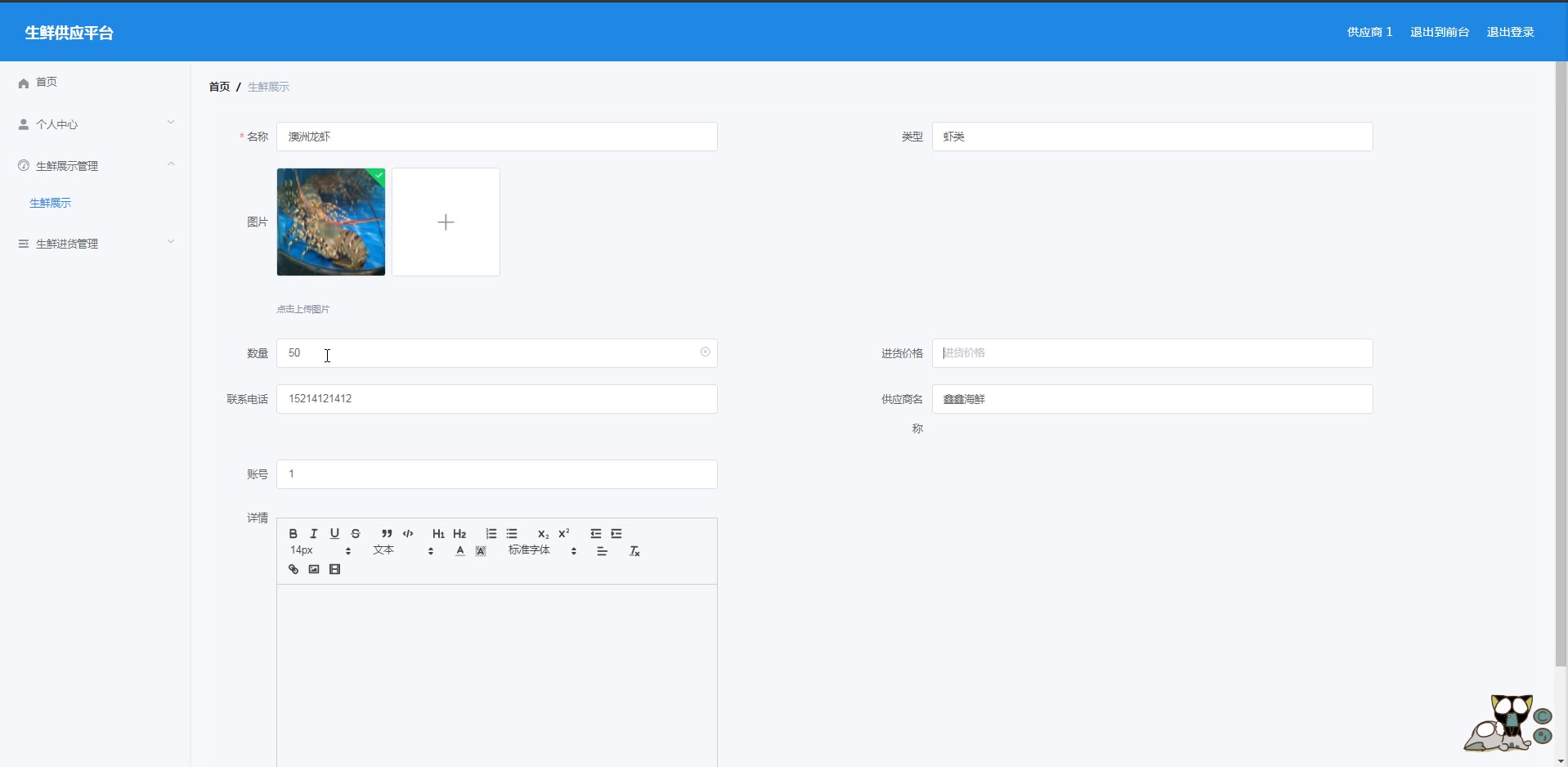This screenshot has height=767, width=1568.
Task: Focus the 账号 field showing 1
Action: (x=497, y=474)
